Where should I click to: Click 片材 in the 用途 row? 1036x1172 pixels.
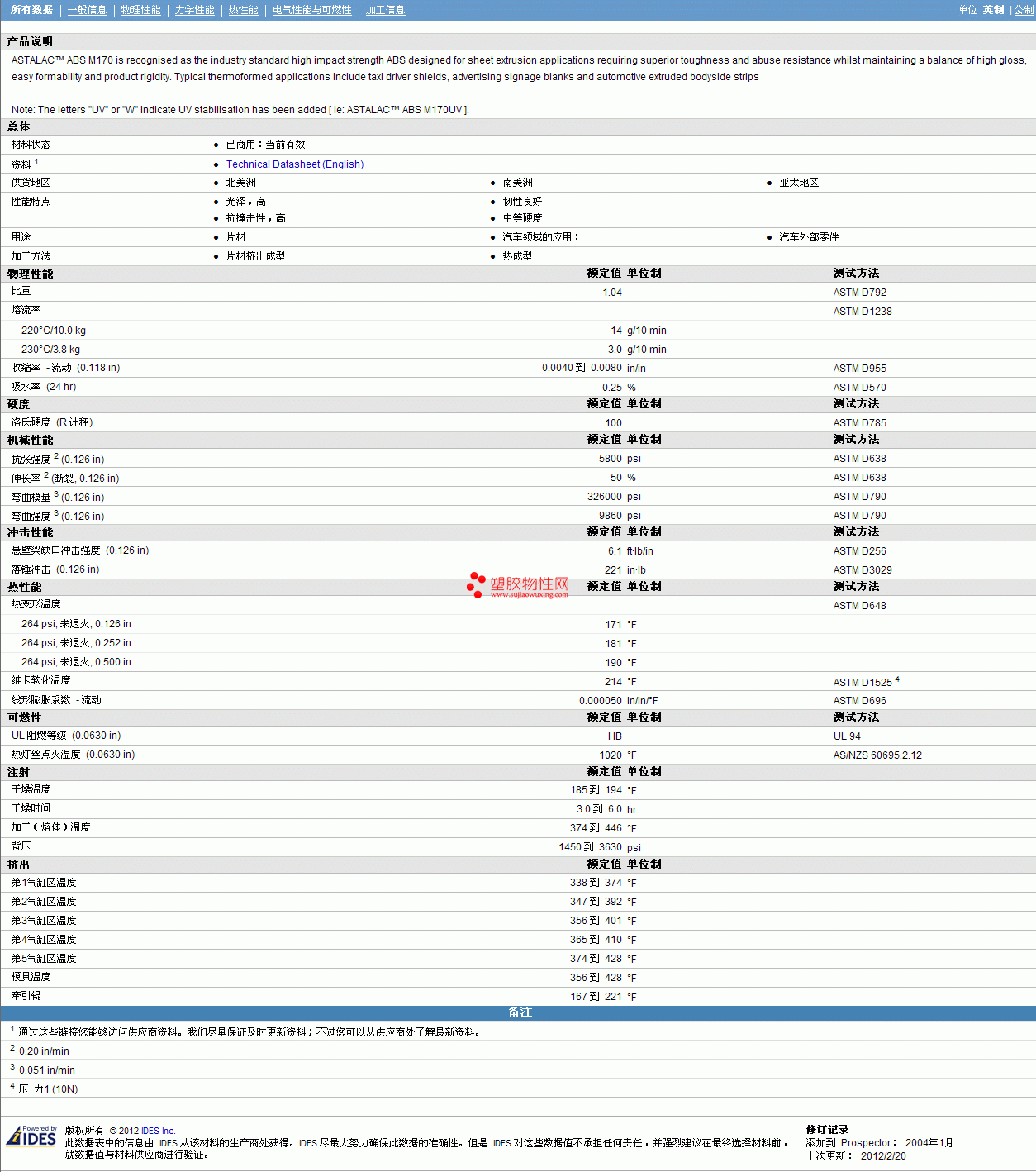coord(236,237)
